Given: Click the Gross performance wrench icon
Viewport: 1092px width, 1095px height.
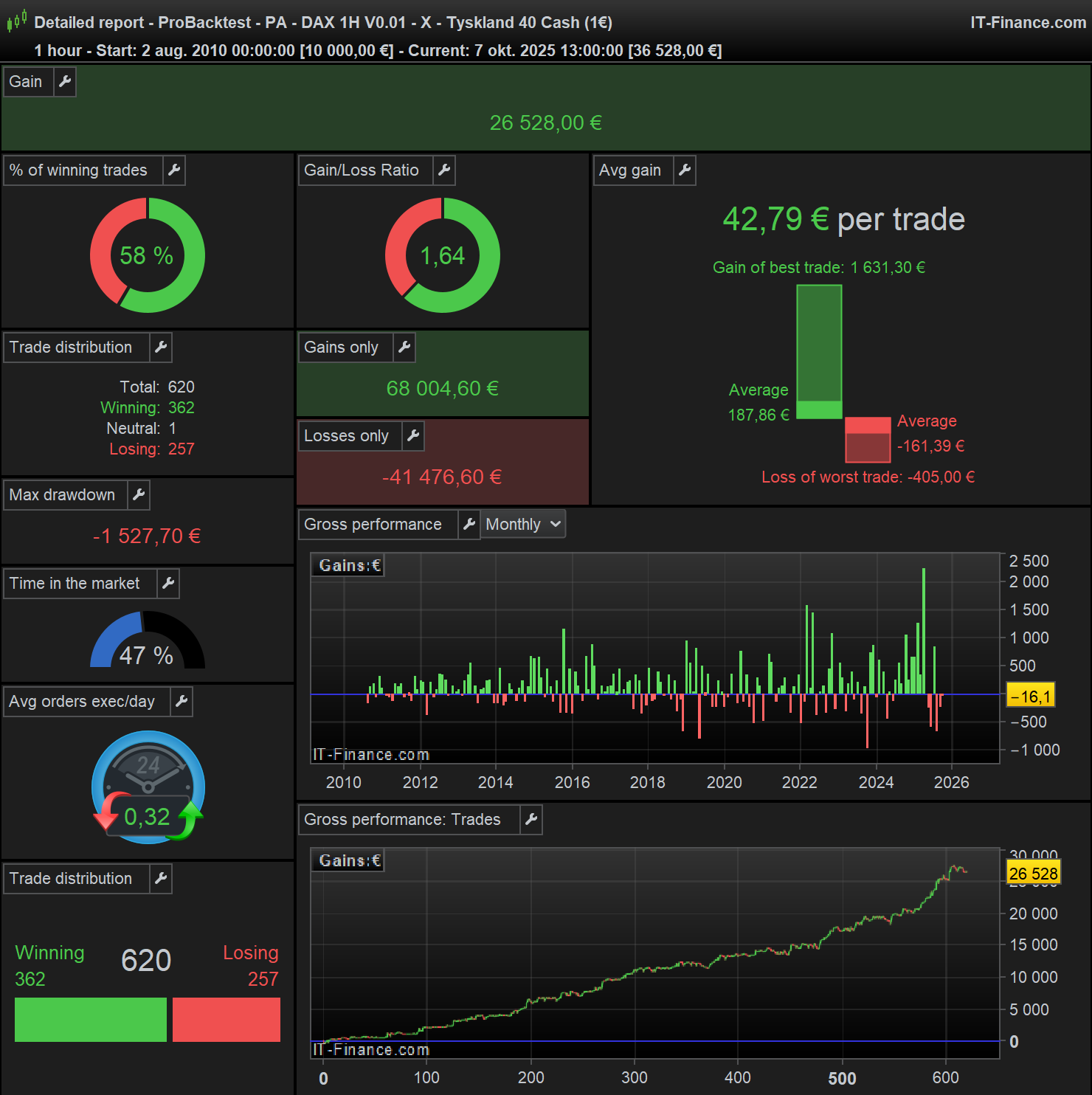Looking at the screenshot, I should pyautogui.click(x=469, y=525).
